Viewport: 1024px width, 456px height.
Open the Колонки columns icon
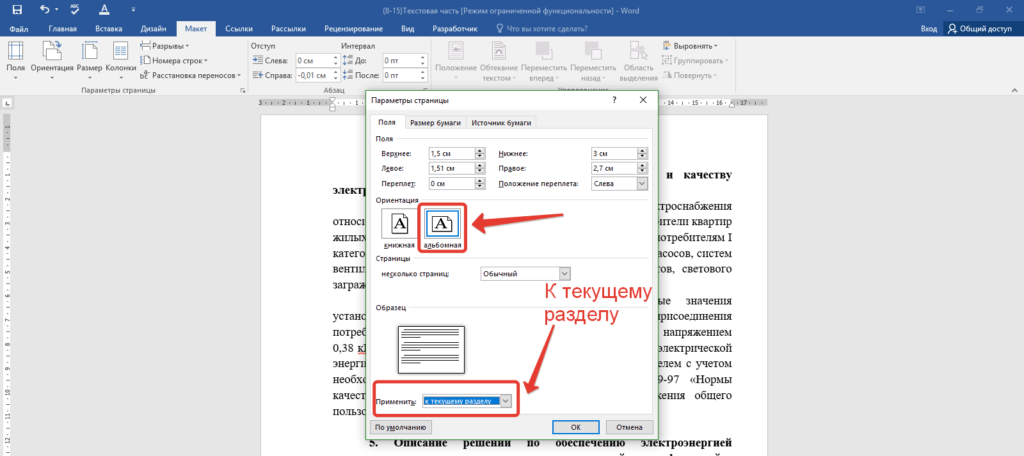[120, 58]
